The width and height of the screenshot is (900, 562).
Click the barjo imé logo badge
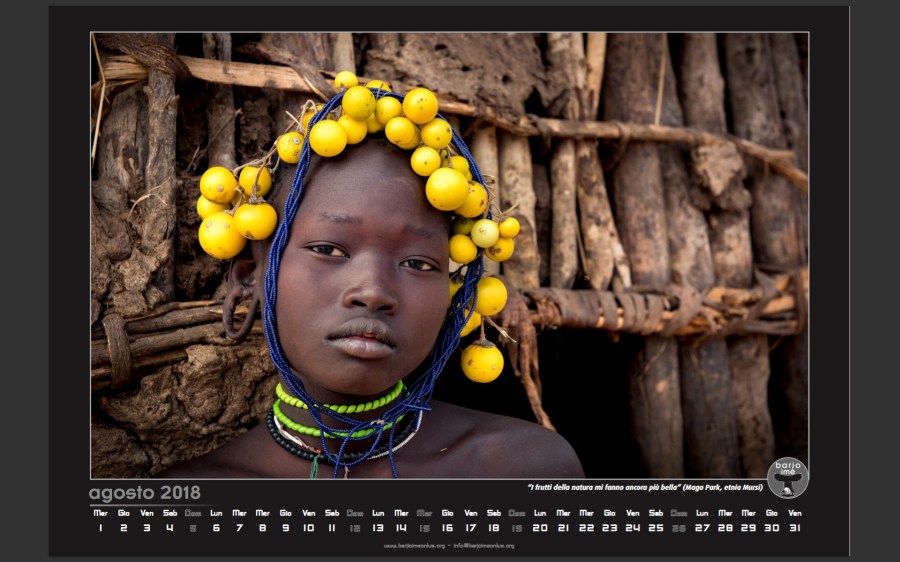[787, 477]
